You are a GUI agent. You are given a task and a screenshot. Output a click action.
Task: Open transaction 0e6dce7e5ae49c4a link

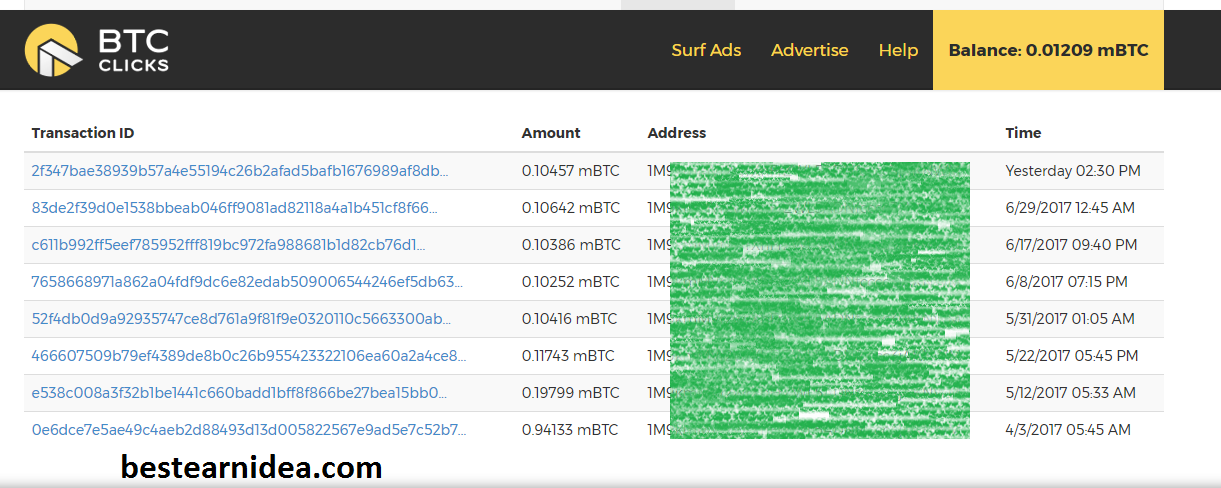(x=249, y=430)
